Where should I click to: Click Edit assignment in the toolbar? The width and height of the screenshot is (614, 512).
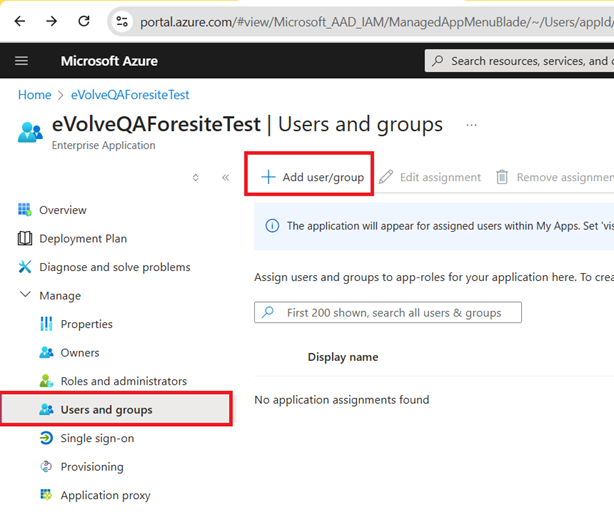point(430,177)
